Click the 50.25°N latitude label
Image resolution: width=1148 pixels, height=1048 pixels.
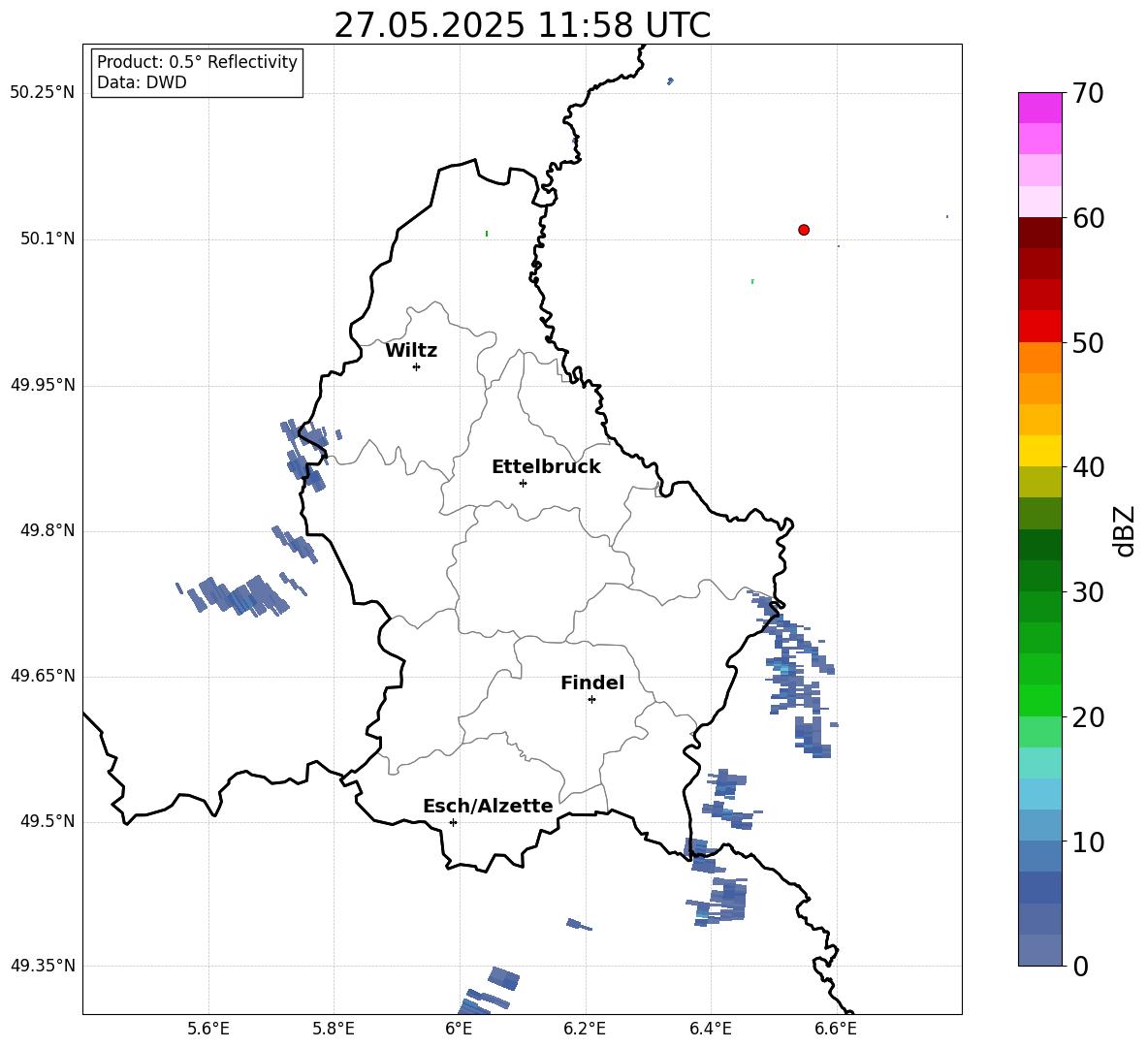[x=43, y=93]
